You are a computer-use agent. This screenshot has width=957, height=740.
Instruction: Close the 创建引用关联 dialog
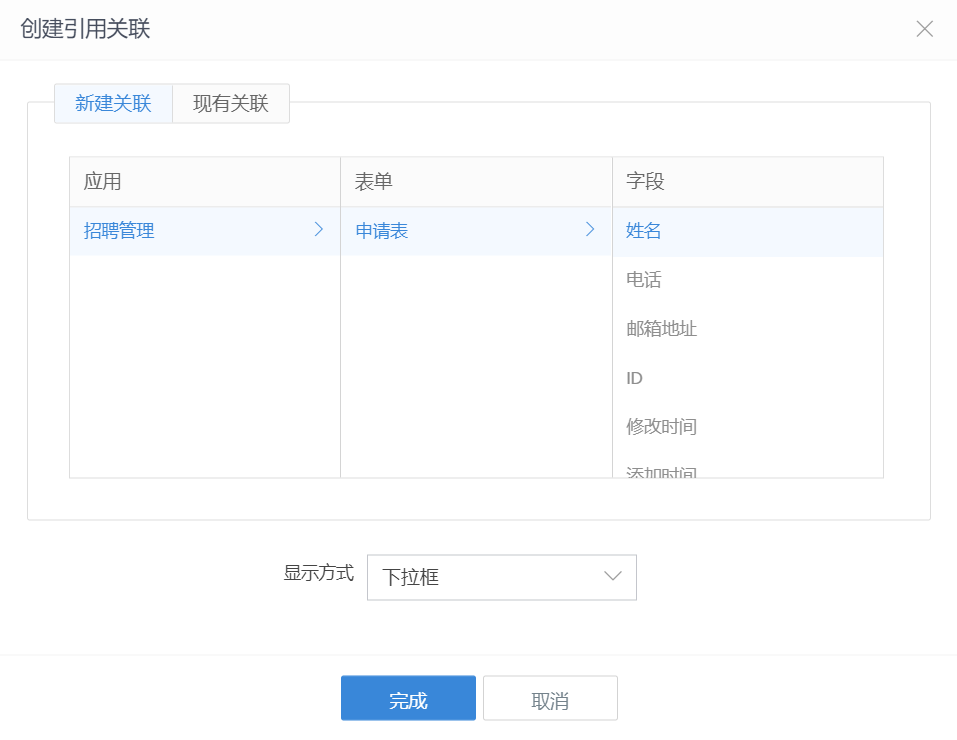(924, 29)
